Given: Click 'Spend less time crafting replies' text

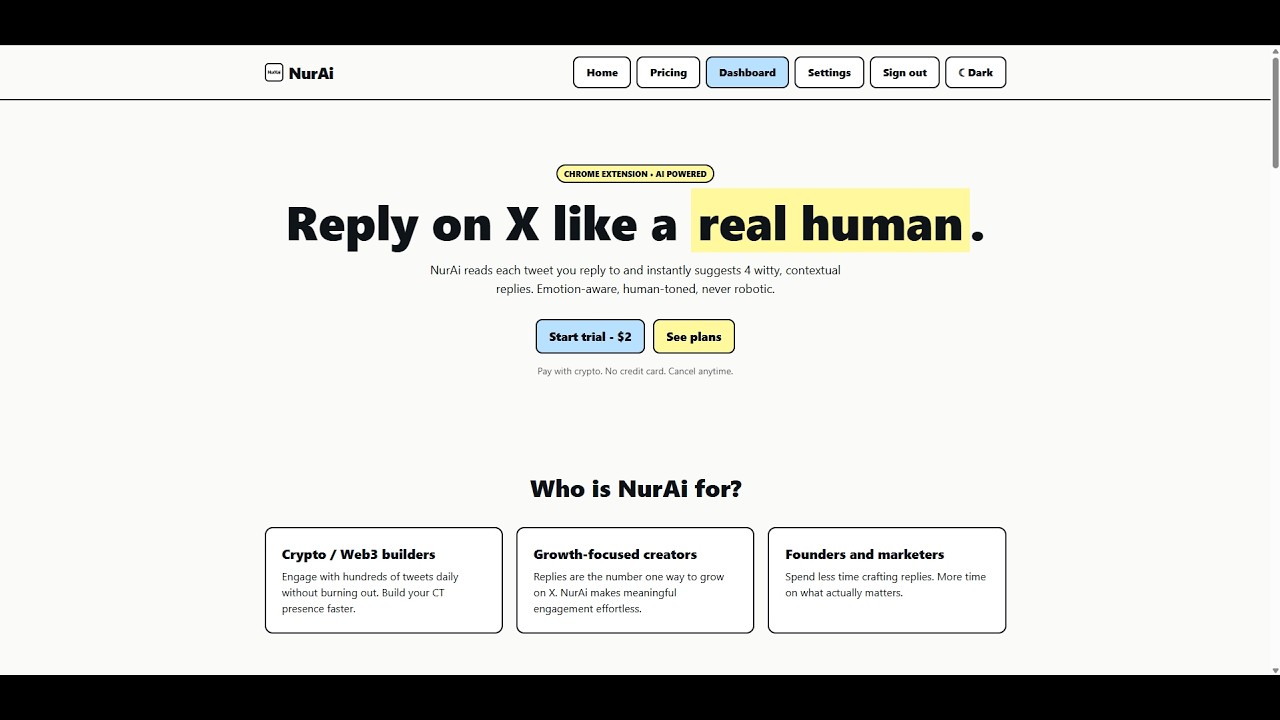Looking at the screenshot, I should 885,585.
